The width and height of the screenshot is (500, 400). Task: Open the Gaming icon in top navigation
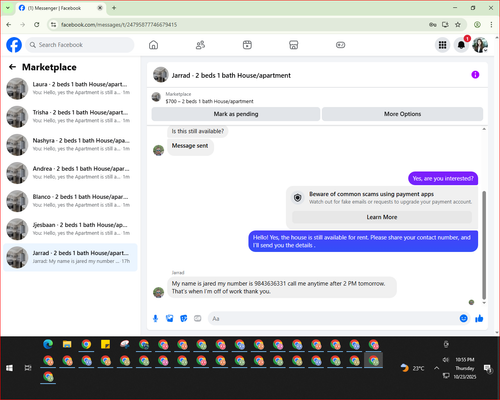(340, 45)
